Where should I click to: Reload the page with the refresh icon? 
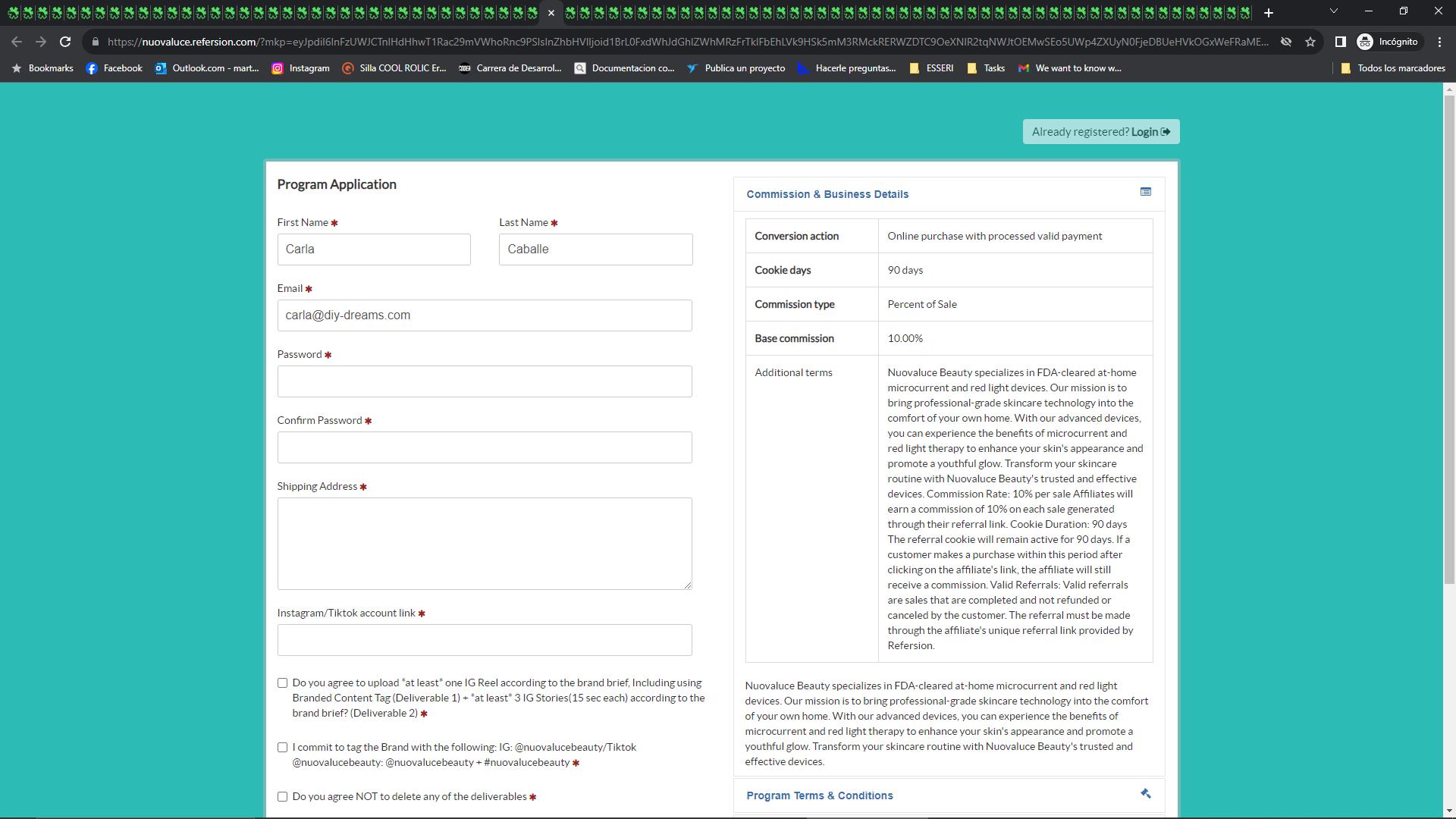[65, 42]
